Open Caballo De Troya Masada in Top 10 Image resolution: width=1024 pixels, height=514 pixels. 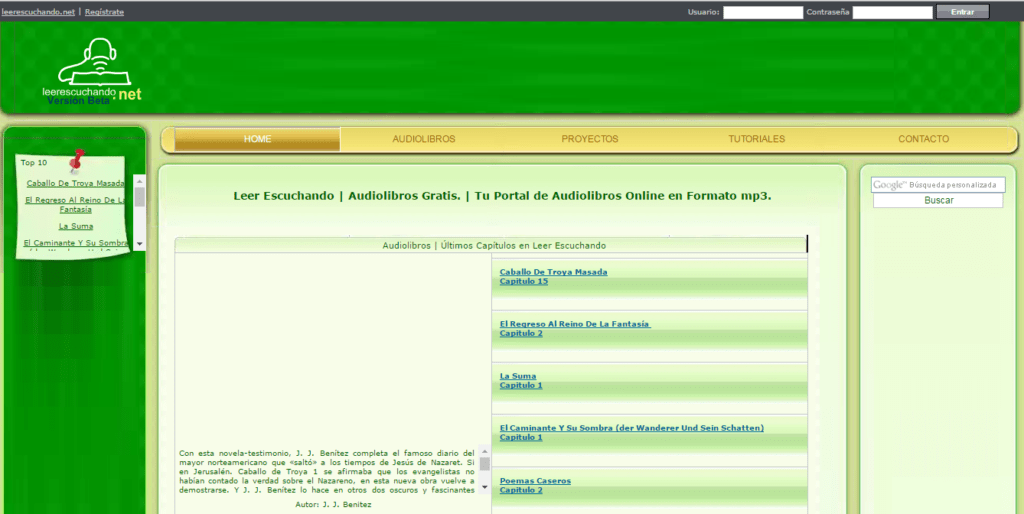tap(75, 184)
